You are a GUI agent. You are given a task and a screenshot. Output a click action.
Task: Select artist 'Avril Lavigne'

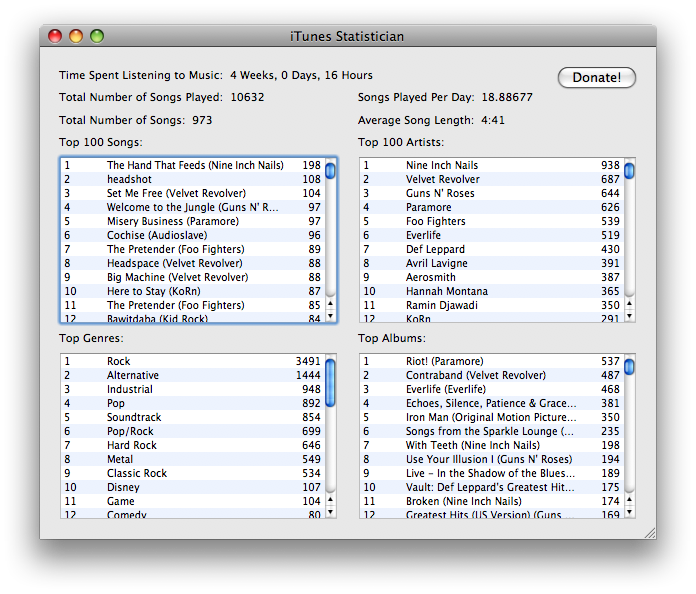[492, 263]
